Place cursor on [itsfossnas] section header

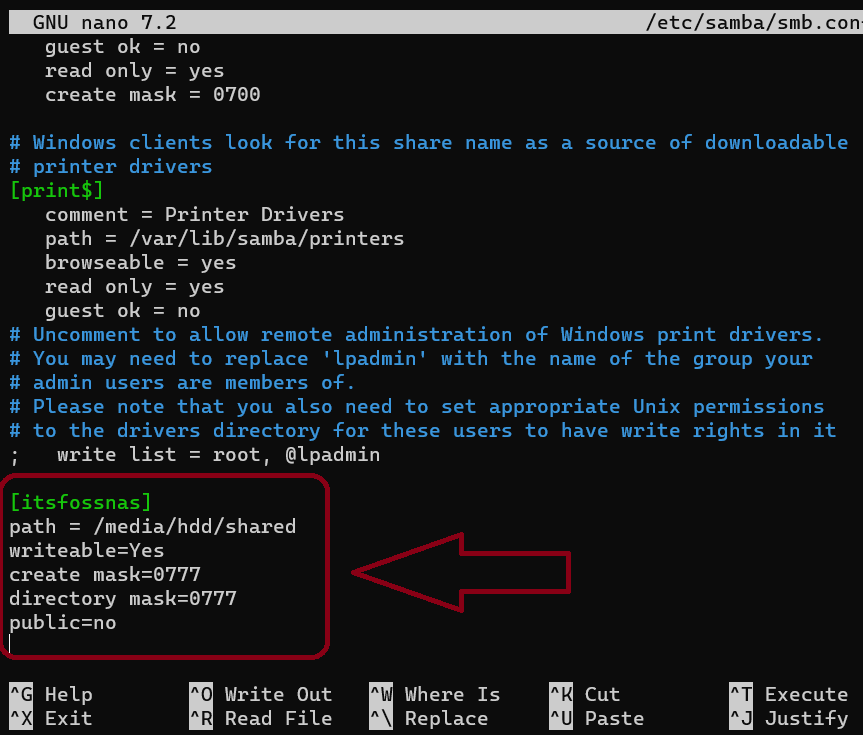(80, 502)
